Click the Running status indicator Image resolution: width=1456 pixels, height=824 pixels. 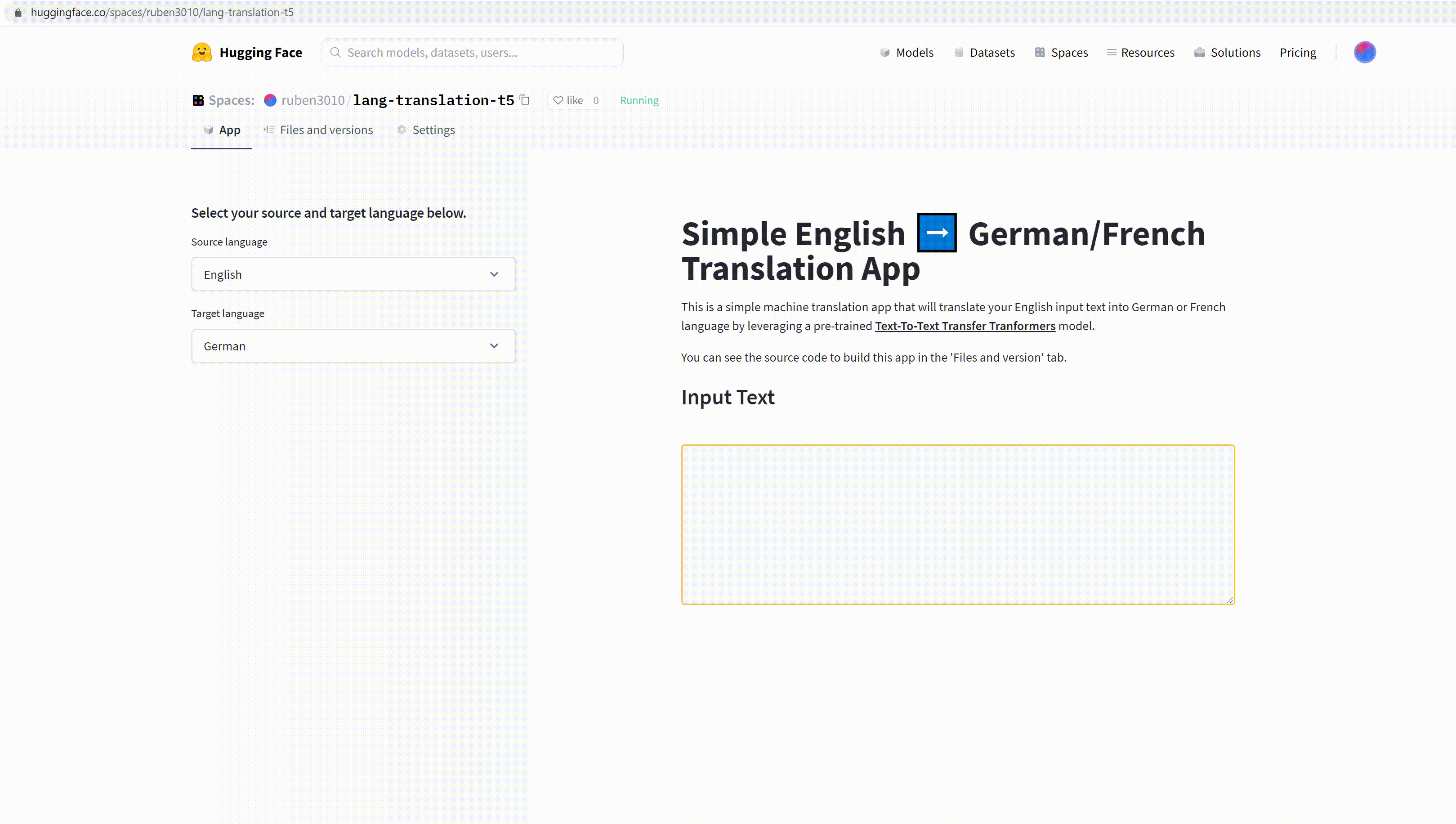[639, 99]
